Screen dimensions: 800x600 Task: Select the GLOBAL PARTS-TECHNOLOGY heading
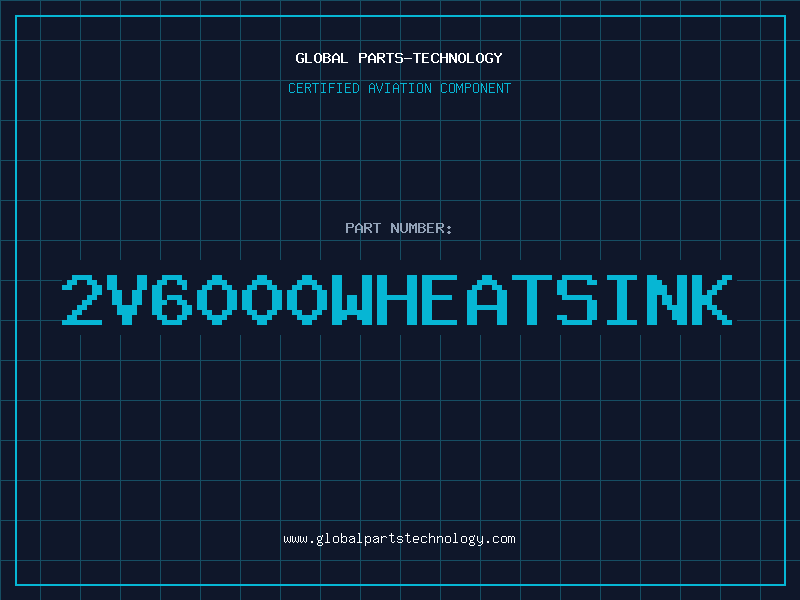399,58
